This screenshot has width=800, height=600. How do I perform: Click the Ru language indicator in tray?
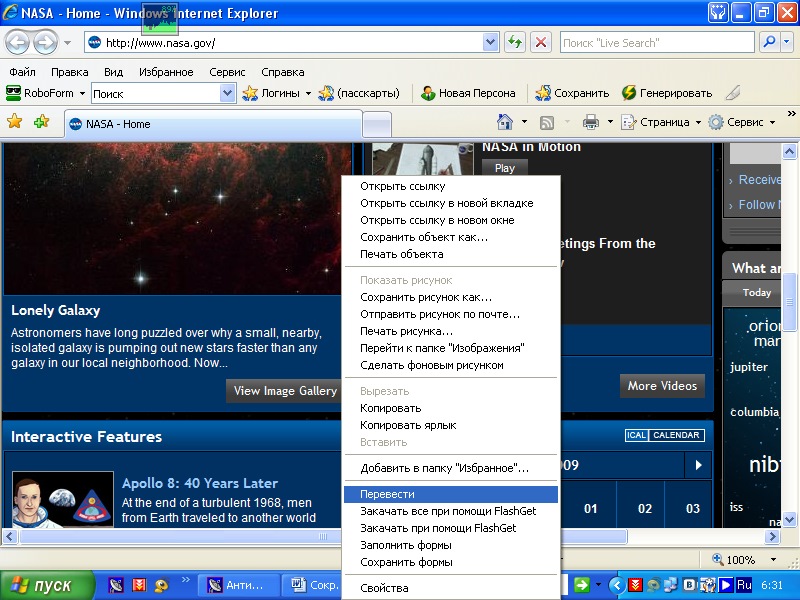[x=744, y=584]
